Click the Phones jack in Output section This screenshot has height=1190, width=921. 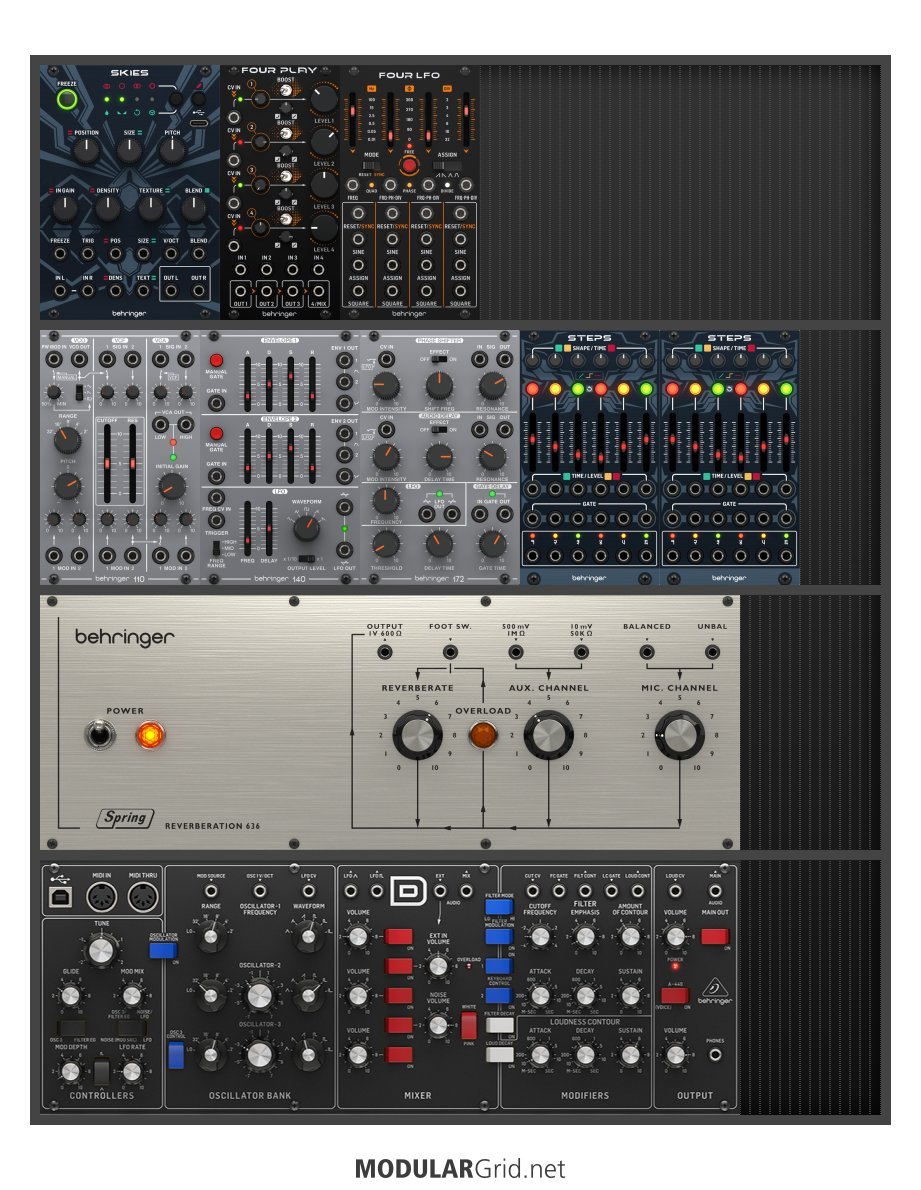715,1055
